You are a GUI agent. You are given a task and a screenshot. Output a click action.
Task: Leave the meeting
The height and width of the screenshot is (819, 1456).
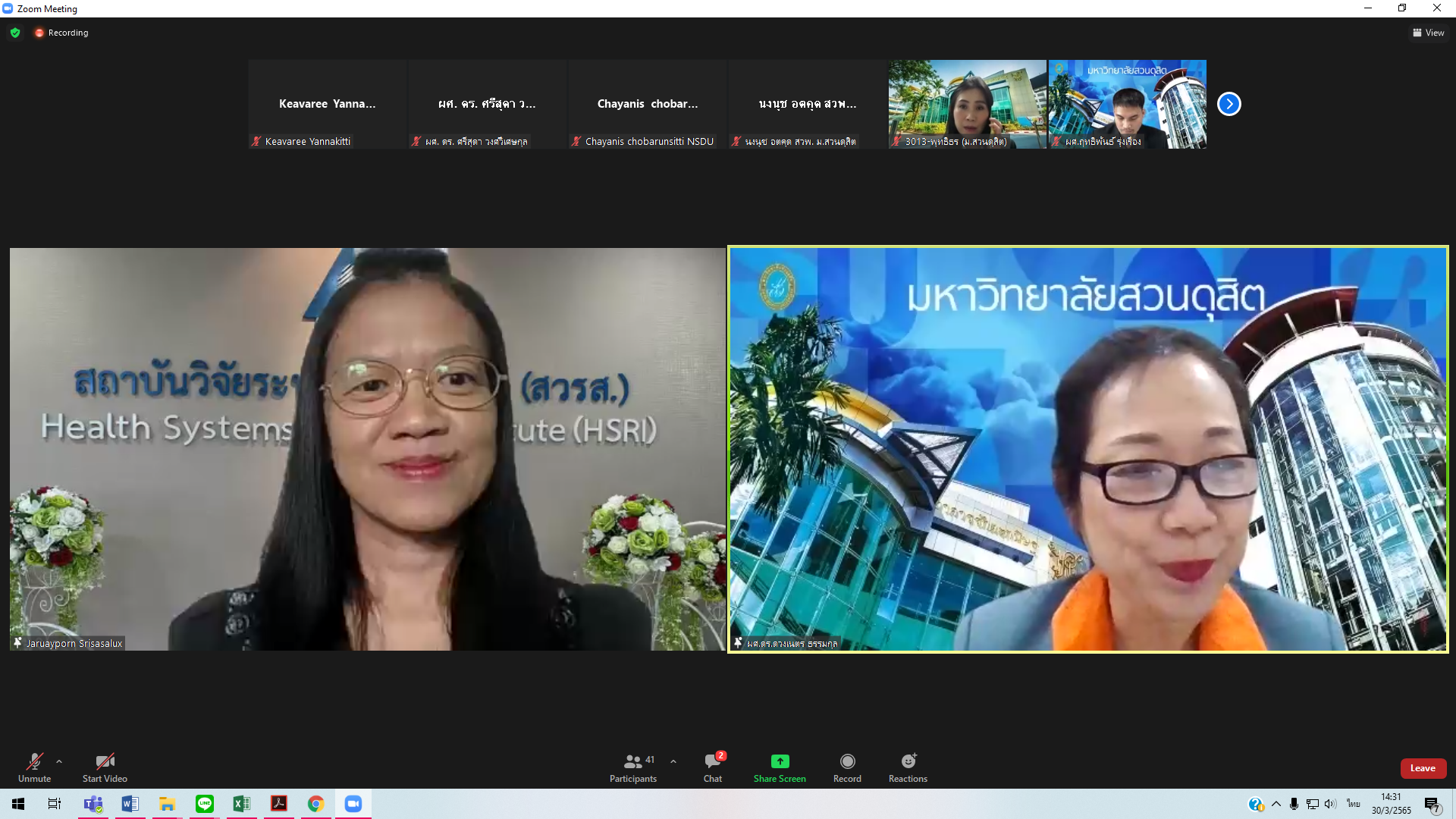tap(1423, 768)
